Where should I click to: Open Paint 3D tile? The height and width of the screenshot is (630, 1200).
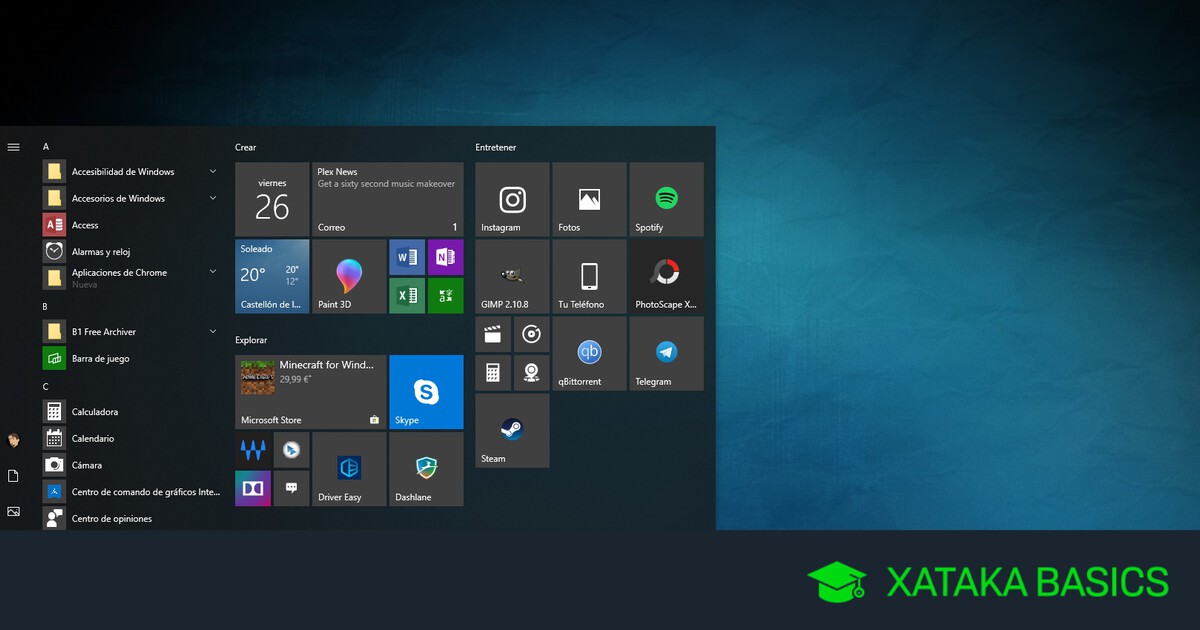(x=349, y=276)
